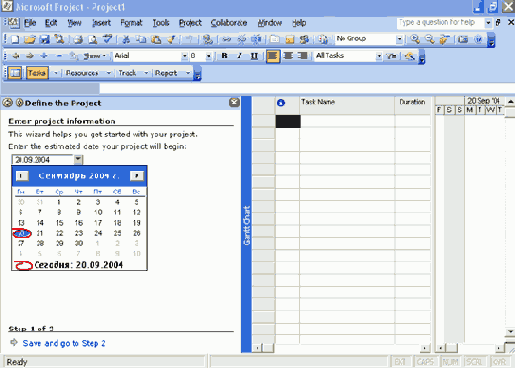The width and height of the screenshot is (515, 368).
Task: Select day 15 in the calendar
Action: 59,223
